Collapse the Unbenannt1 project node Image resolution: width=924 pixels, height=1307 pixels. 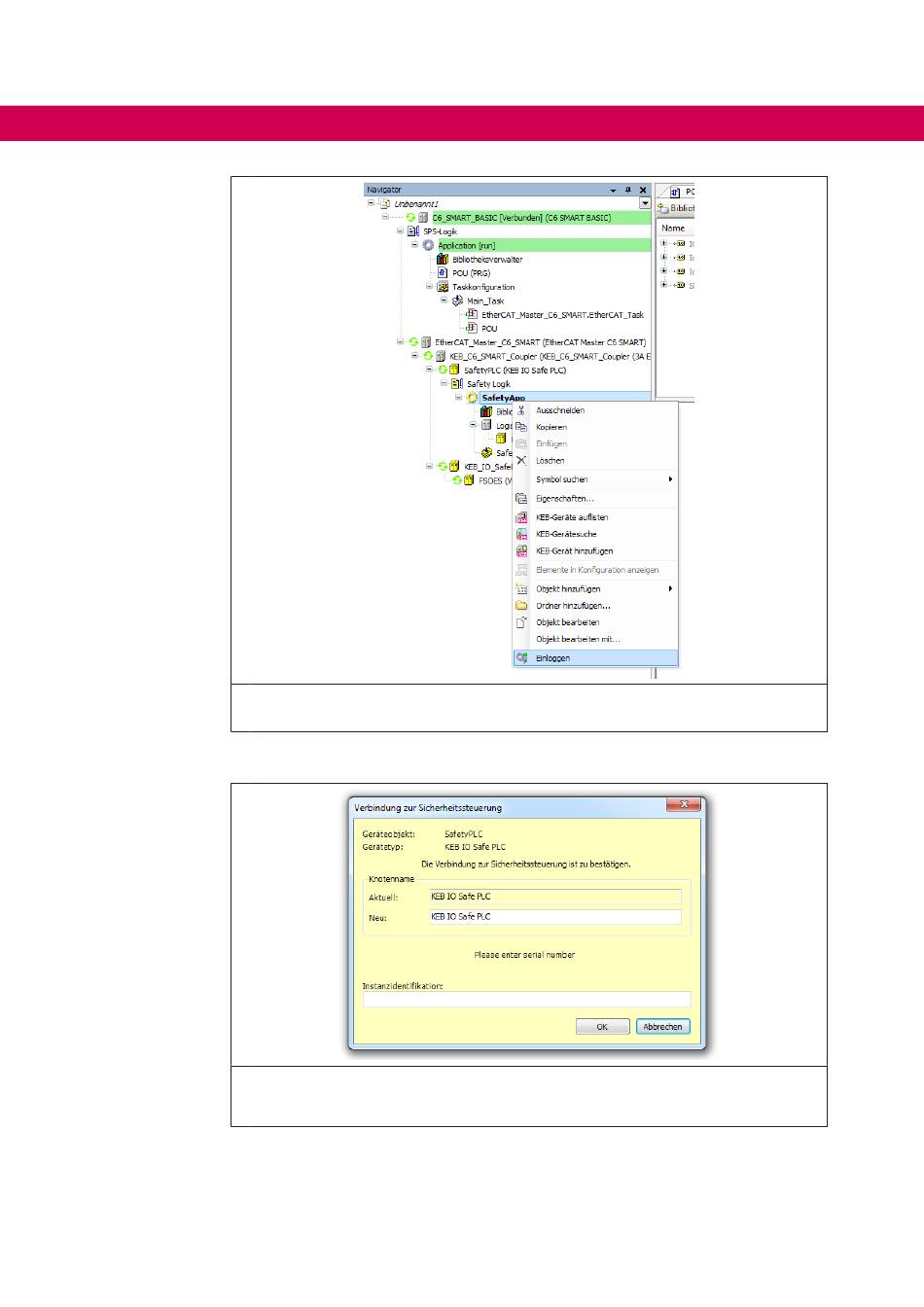[x=372, y=204]
